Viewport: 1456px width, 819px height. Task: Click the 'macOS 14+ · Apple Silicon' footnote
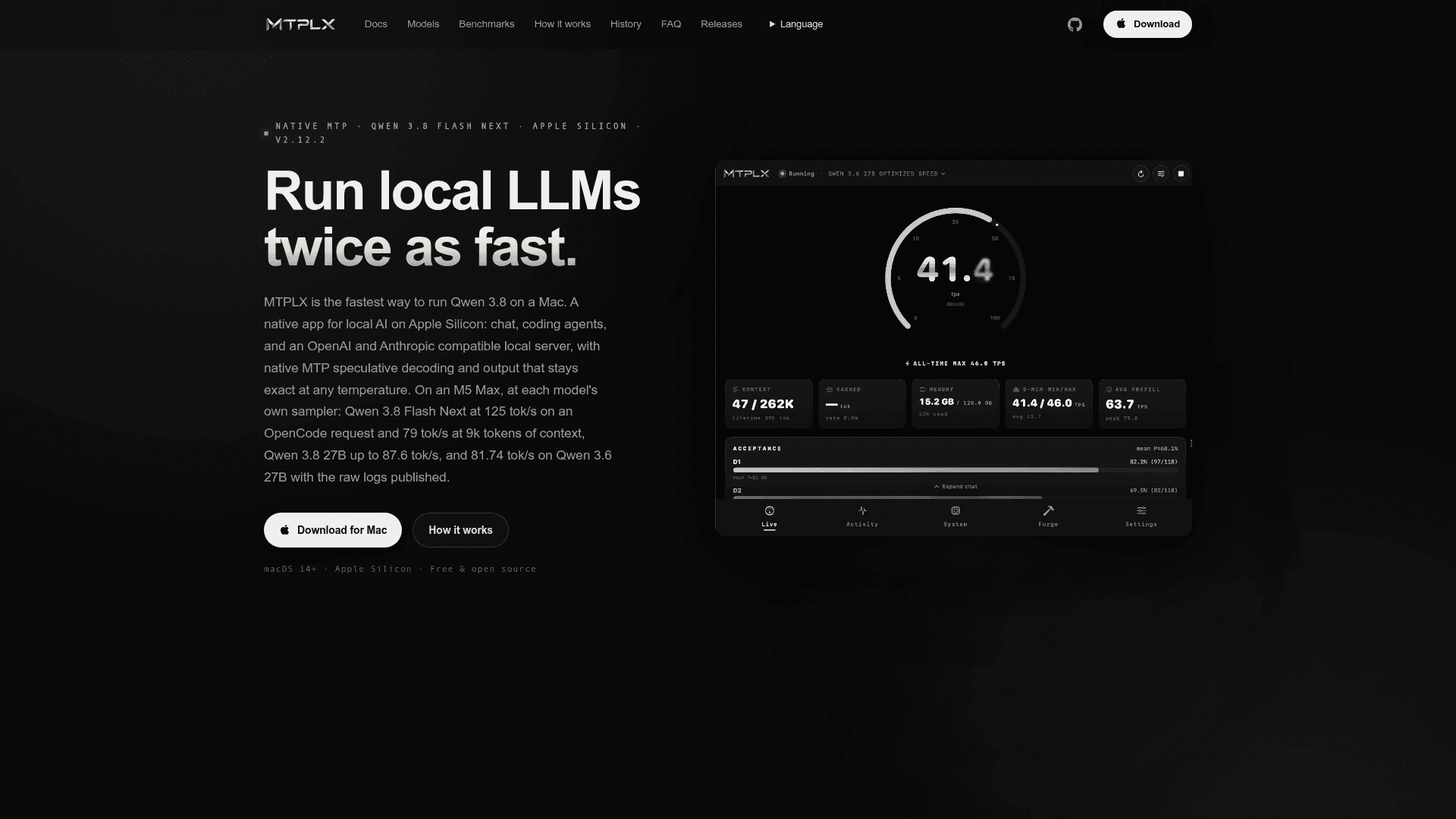pos(337,569)
